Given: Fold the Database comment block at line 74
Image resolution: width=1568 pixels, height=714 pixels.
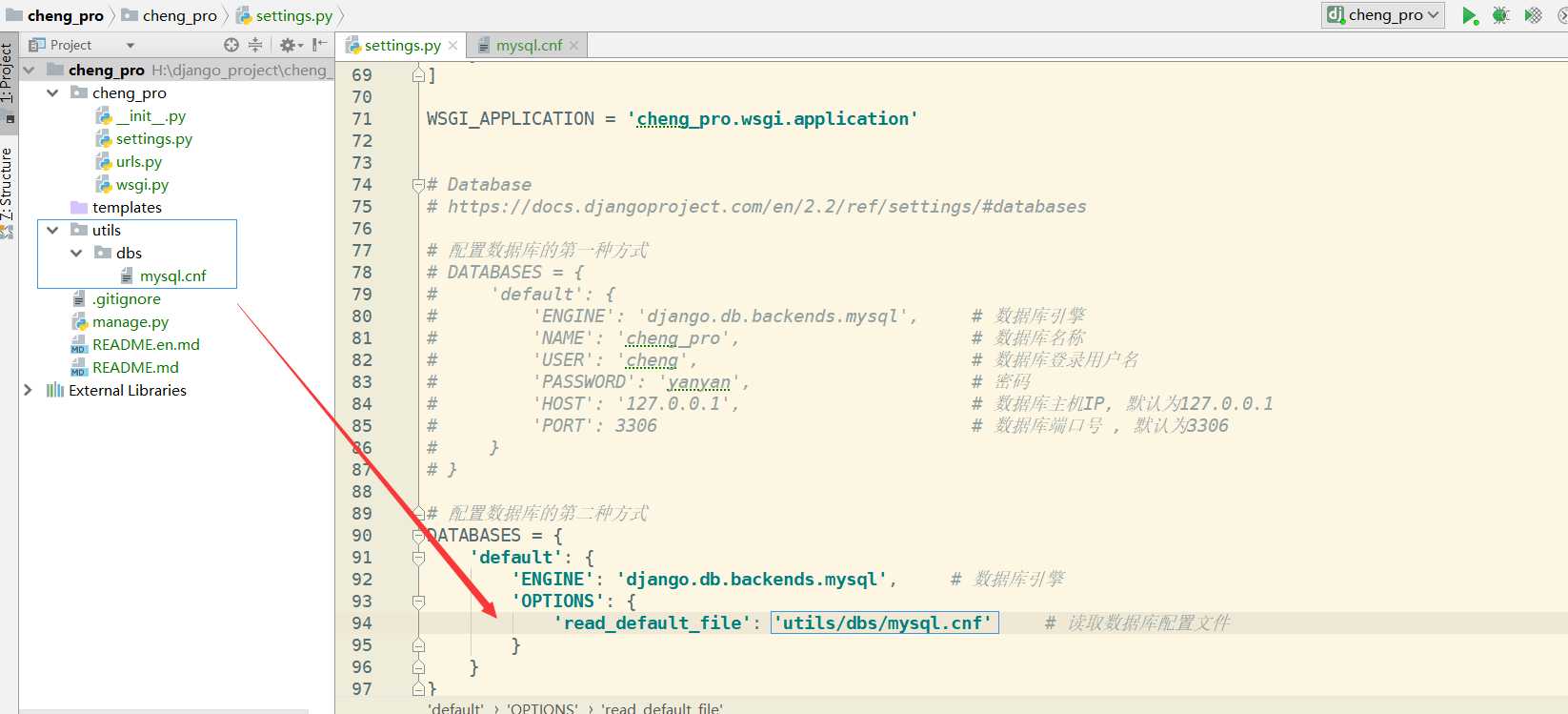Looking at the screenshot, I should [418, 185].
